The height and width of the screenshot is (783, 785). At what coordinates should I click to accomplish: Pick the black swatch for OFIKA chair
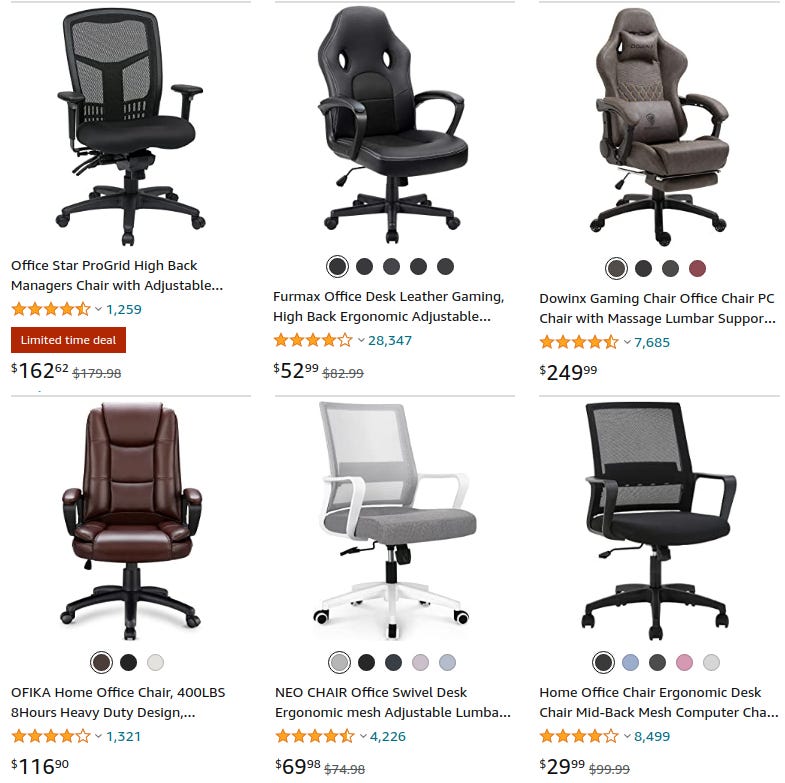[x=128, y=662]
